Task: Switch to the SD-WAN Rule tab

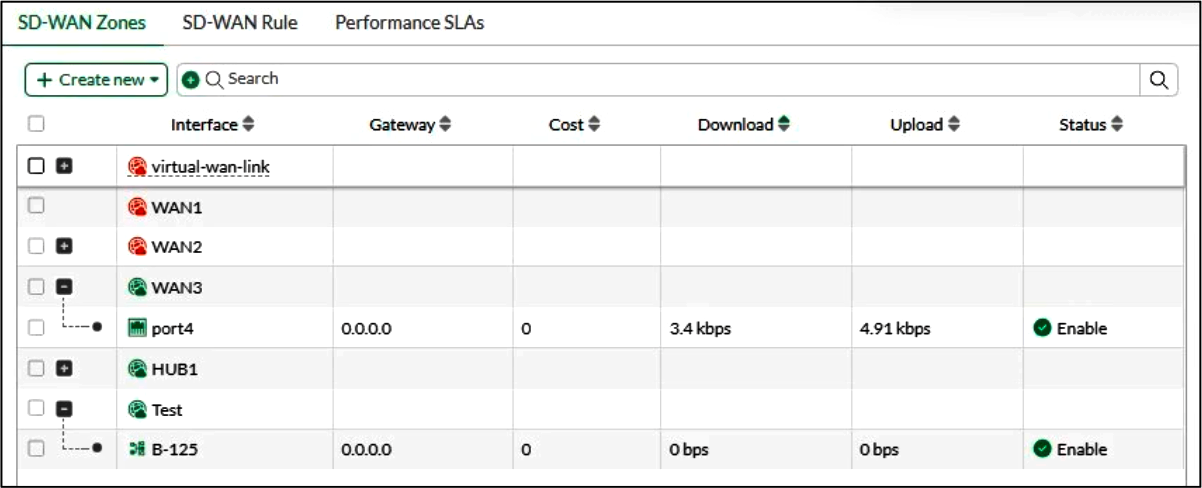Action: 240,22
